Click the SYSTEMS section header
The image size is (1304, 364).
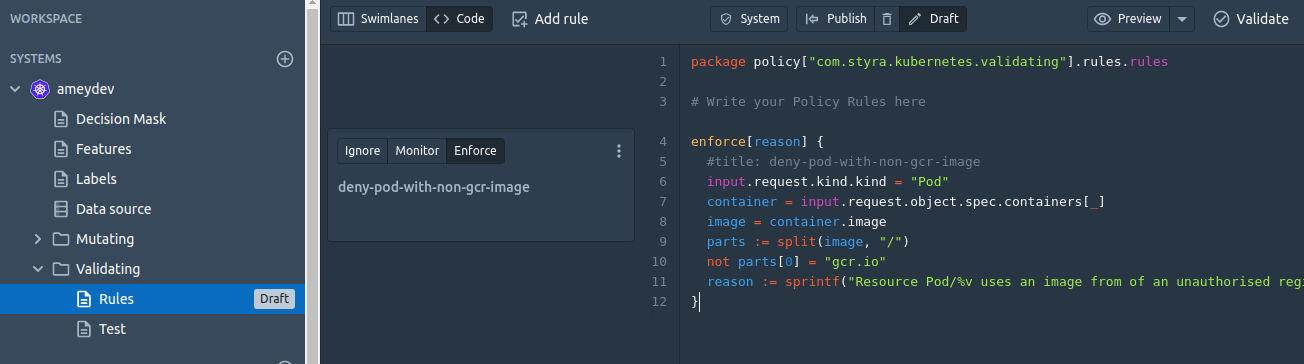pyautogui.click(x=36, y=59)
